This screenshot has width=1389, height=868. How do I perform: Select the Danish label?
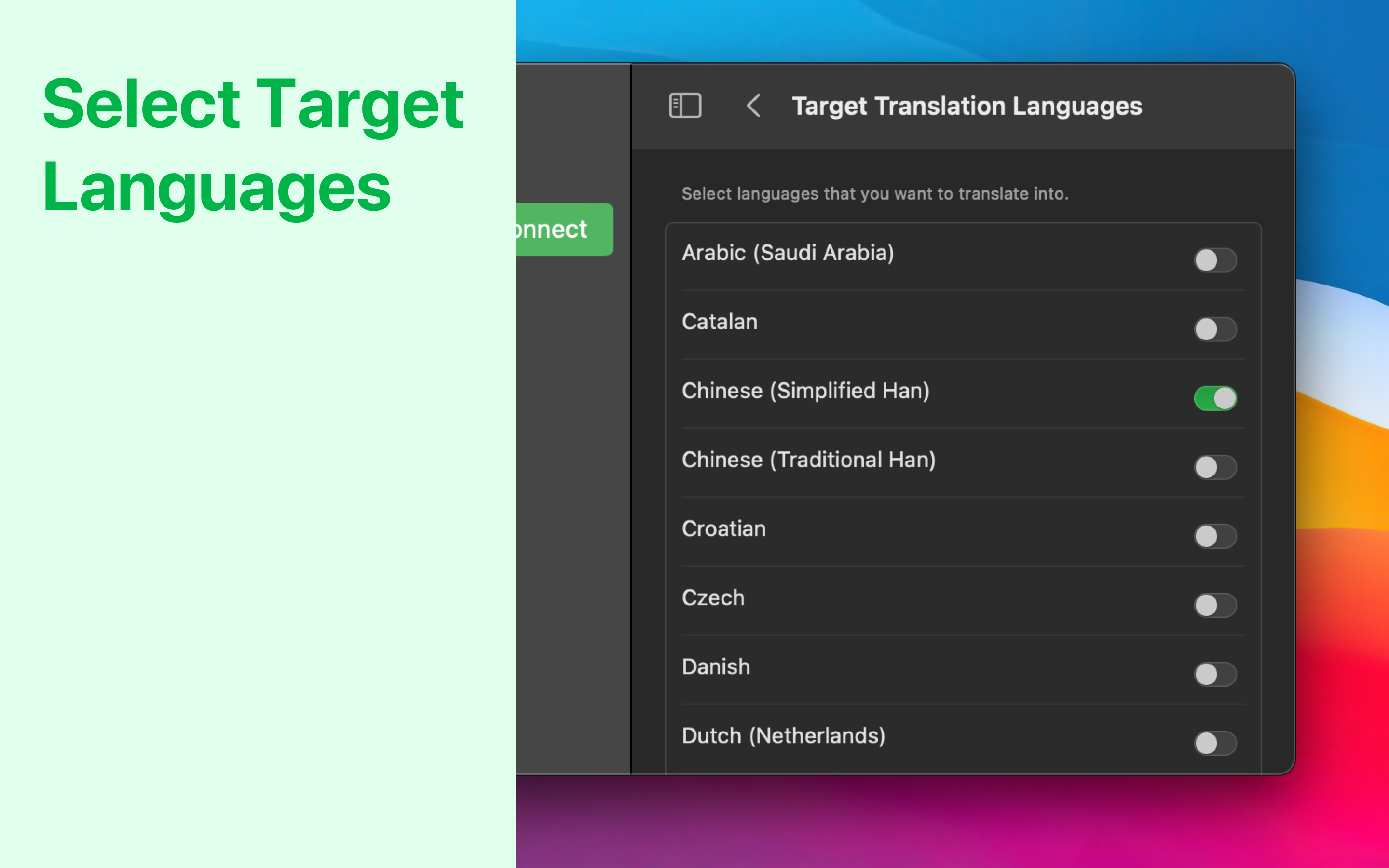(716, 666)
